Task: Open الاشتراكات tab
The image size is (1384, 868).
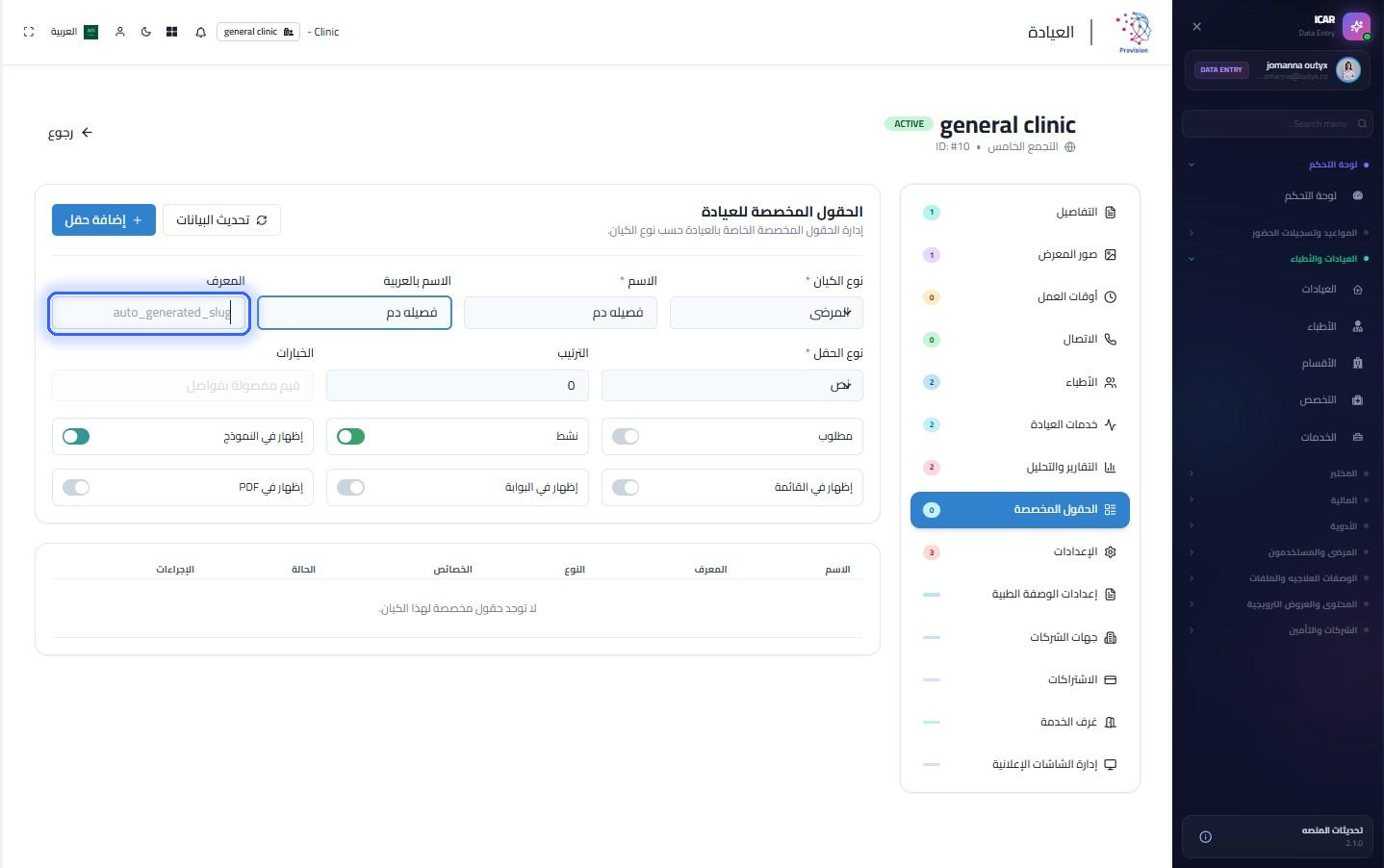Action: (x=1020, y=679)
